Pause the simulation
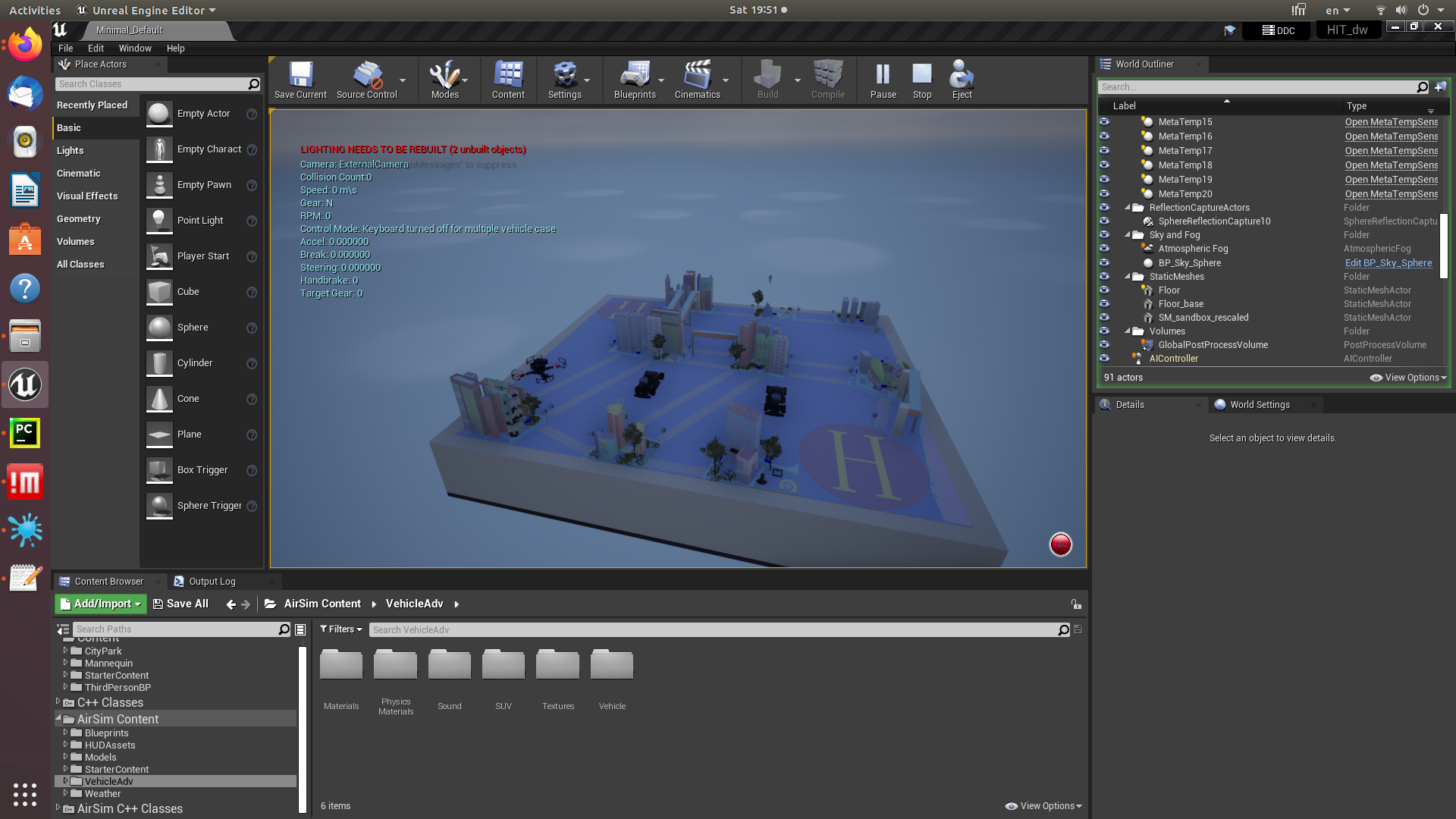1456x819 pixels. [883, 76]
